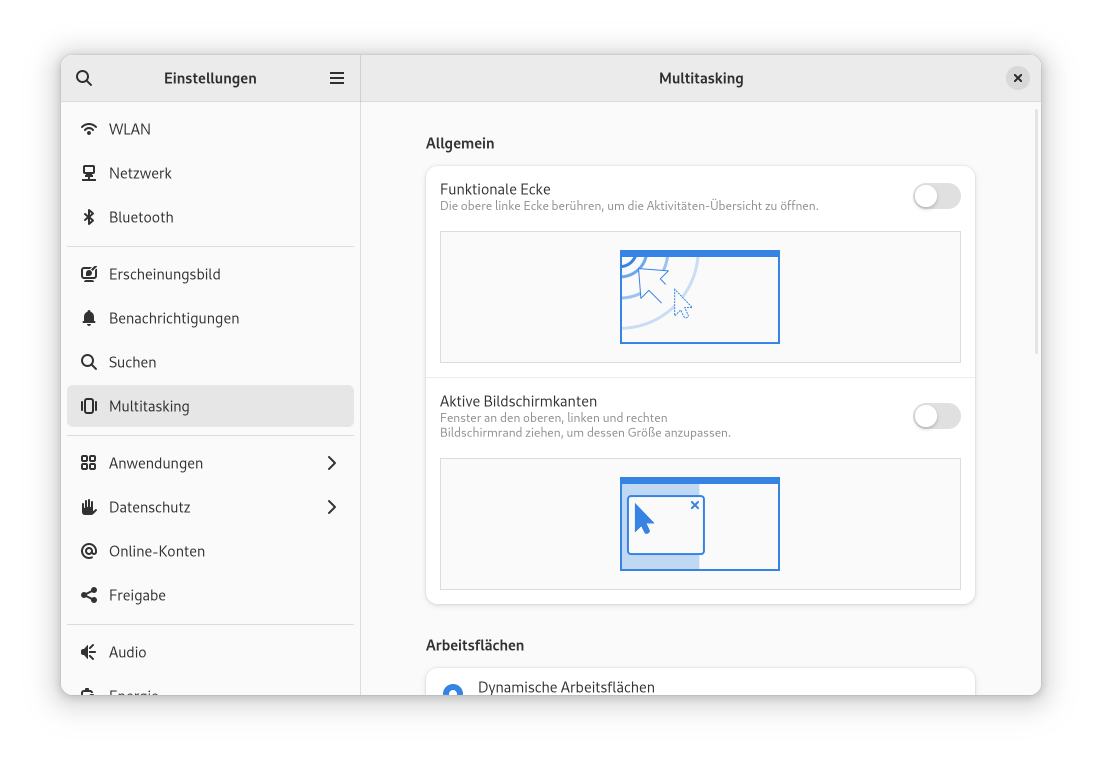The width and height of the screenshot is (1102, 762).
Task: Click the Aktive Bildschirmkanten preview illustration
Action: pos(700,524)
